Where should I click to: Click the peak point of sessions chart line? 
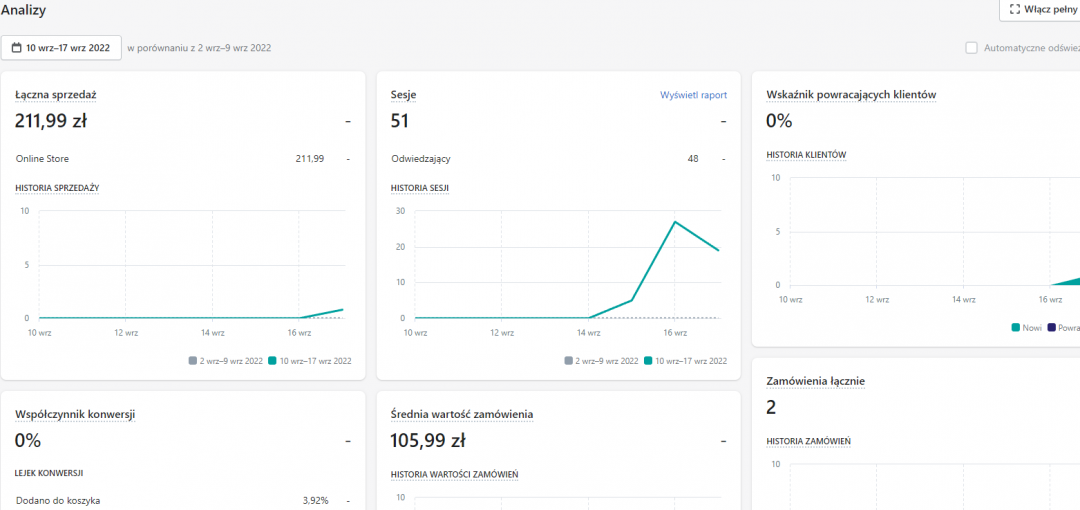(675, 222)
